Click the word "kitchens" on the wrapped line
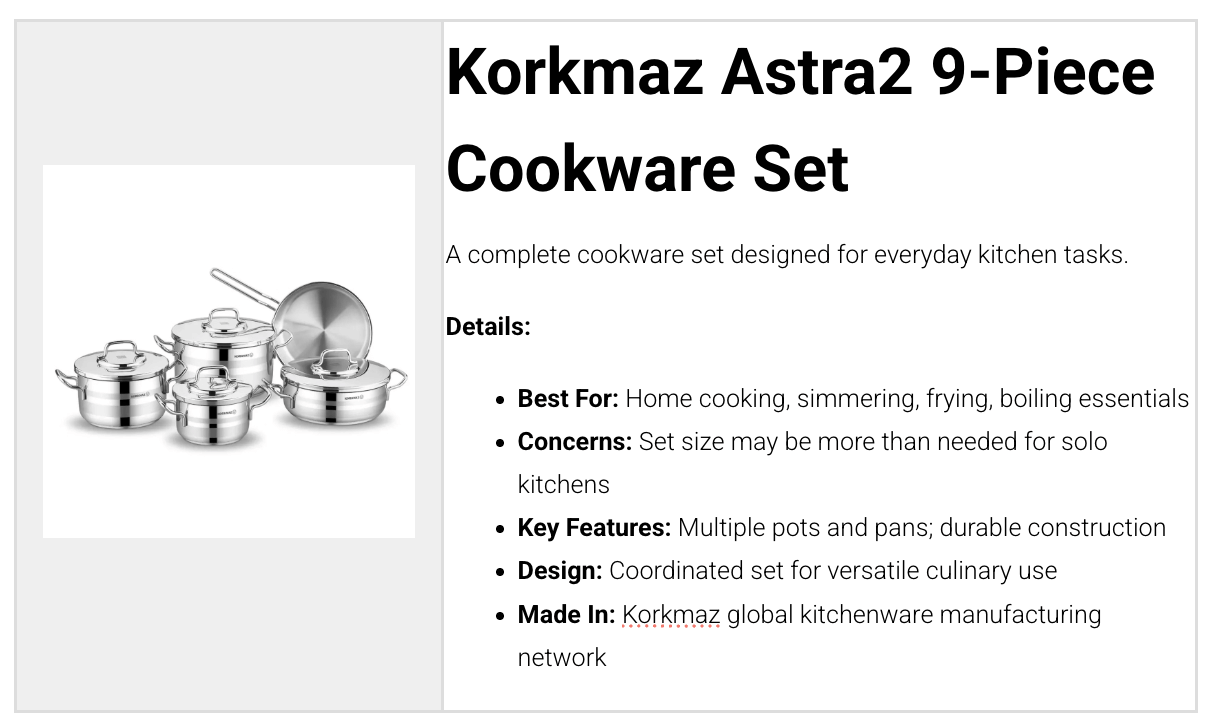Viewport: 1214px width, 728px height. click(x=563, y=485)
